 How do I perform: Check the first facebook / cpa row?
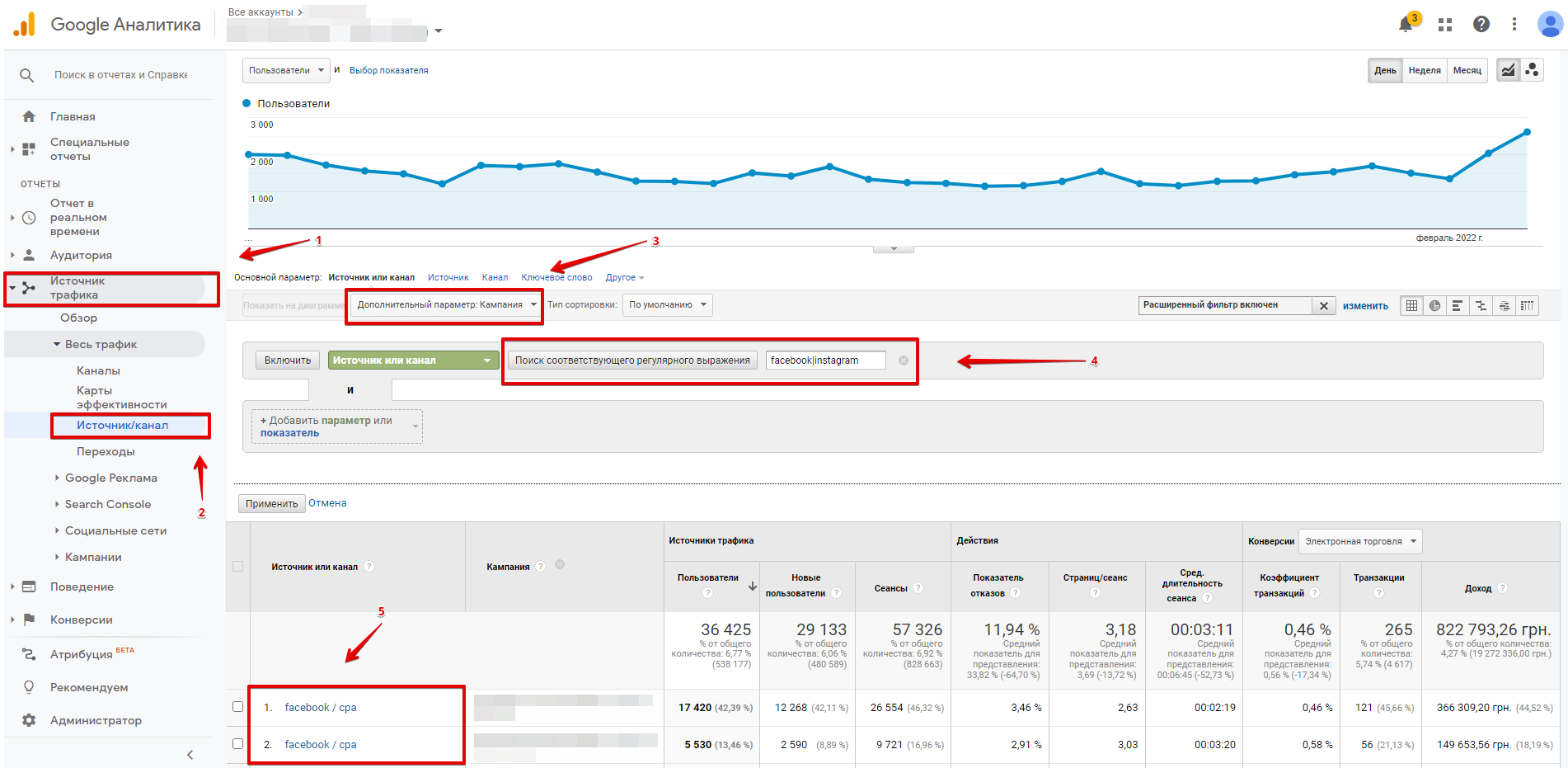[x=238, y=707]
